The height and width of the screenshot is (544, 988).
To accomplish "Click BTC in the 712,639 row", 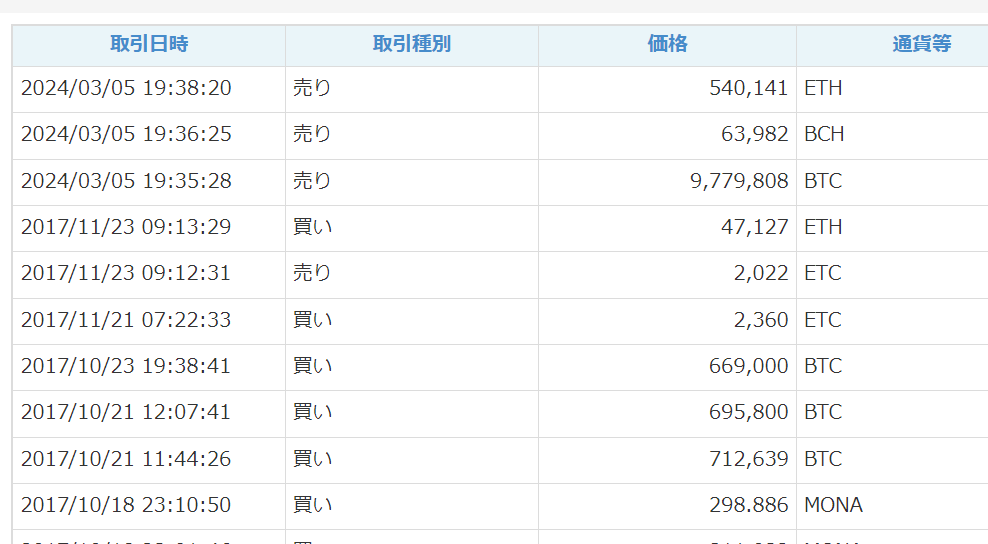I will coord(823,458).
